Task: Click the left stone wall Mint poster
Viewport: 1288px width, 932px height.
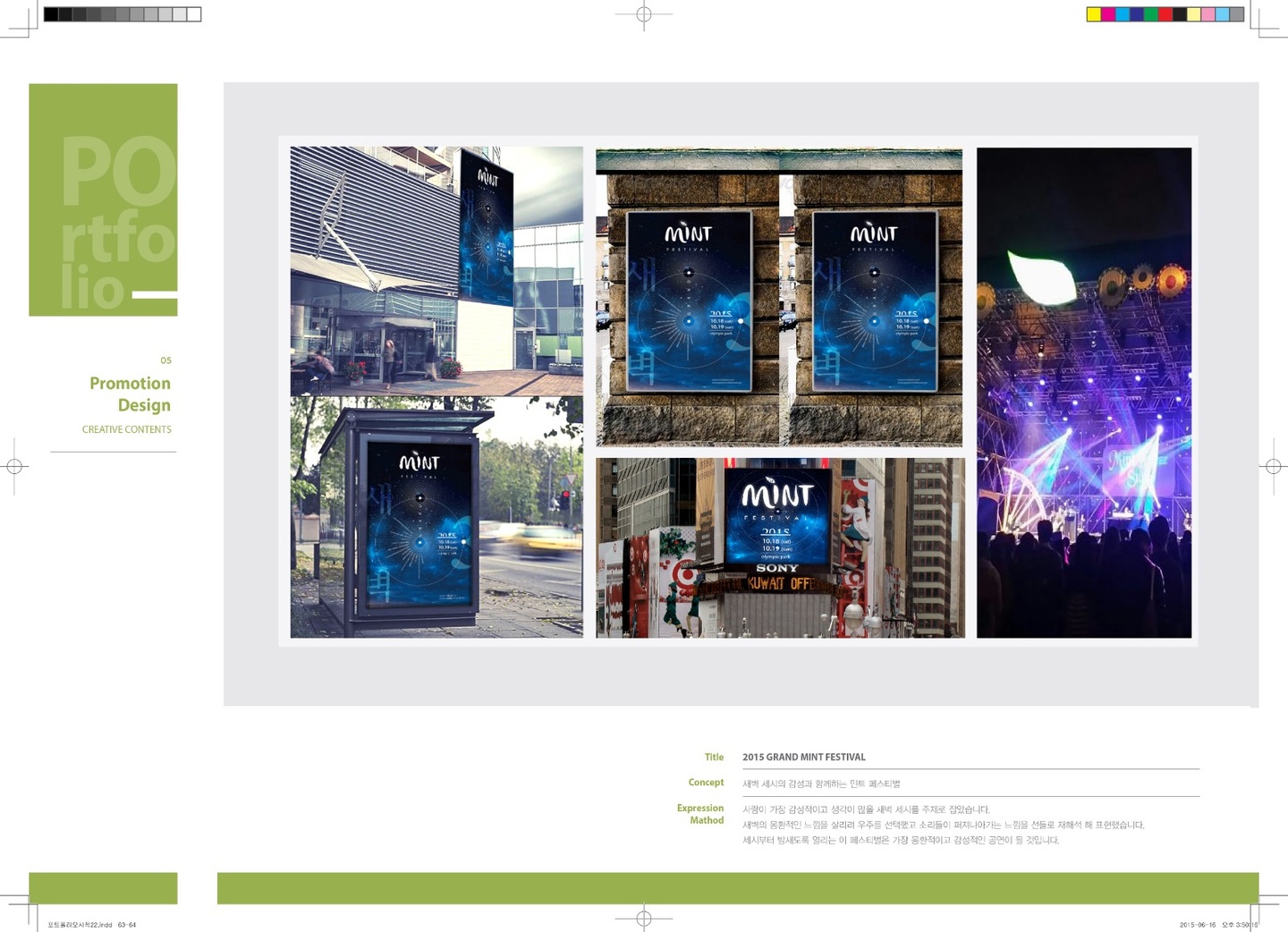Action: pyautogui.click(x=688, y=301)
